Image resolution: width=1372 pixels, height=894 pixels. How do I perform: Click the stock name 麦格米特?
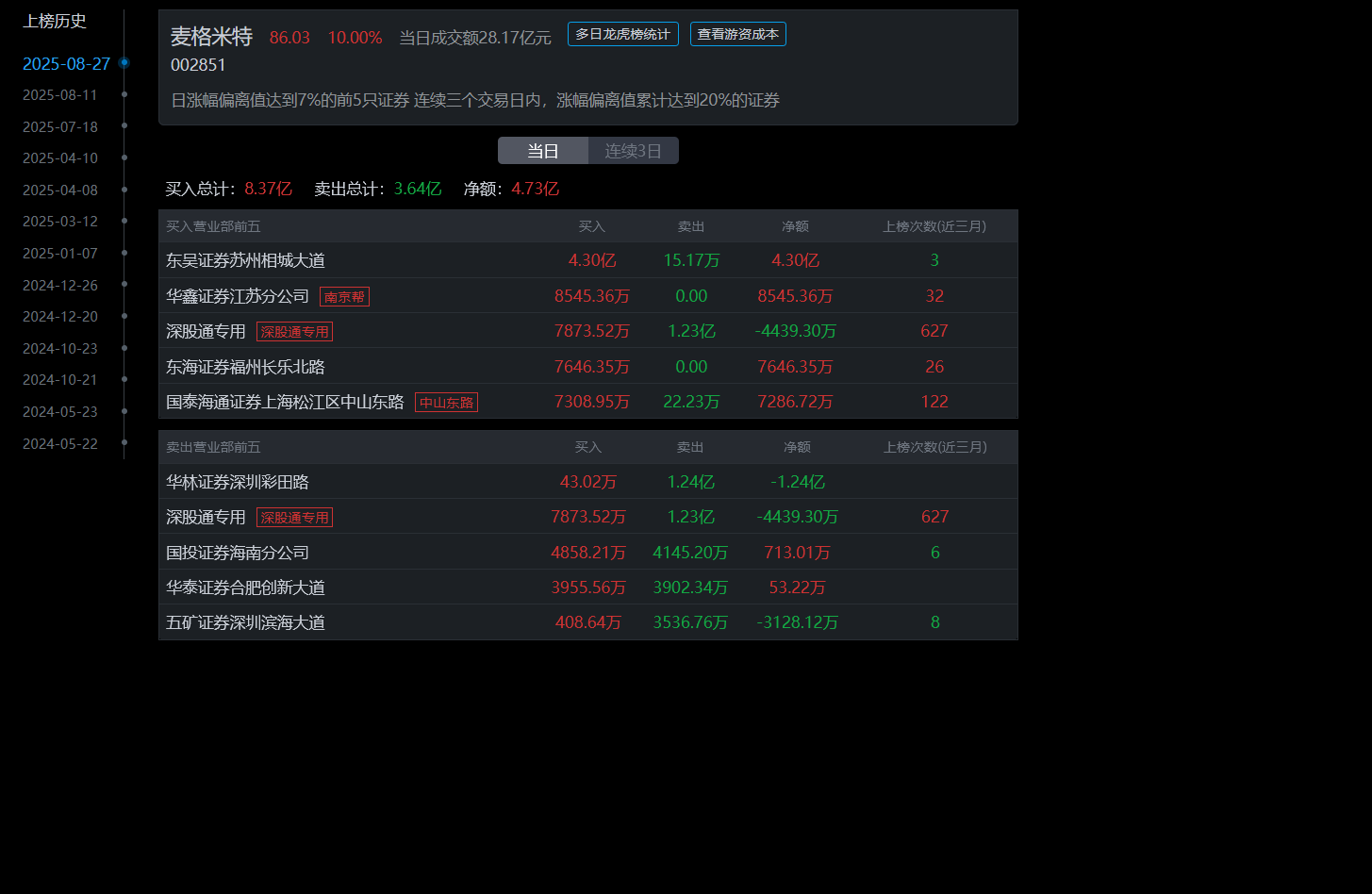(x=211, y=37)
